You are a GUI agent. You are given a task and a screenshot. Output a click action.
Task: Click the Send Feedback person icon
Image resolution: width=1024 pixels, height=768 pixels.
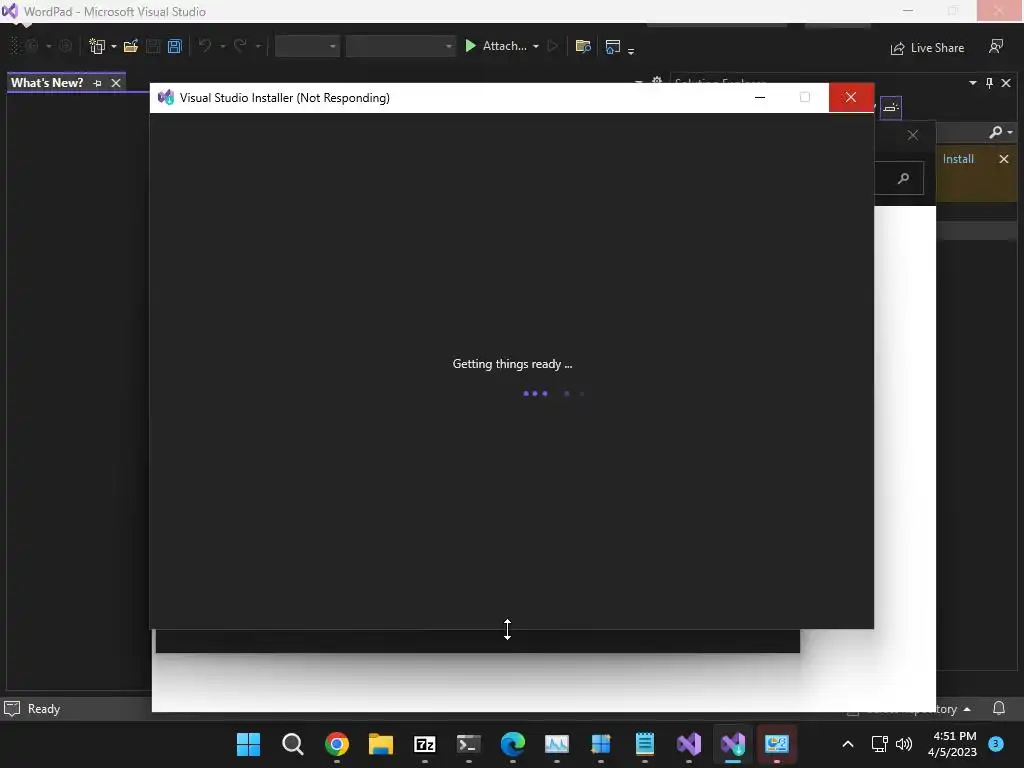(x=996, y=46)
